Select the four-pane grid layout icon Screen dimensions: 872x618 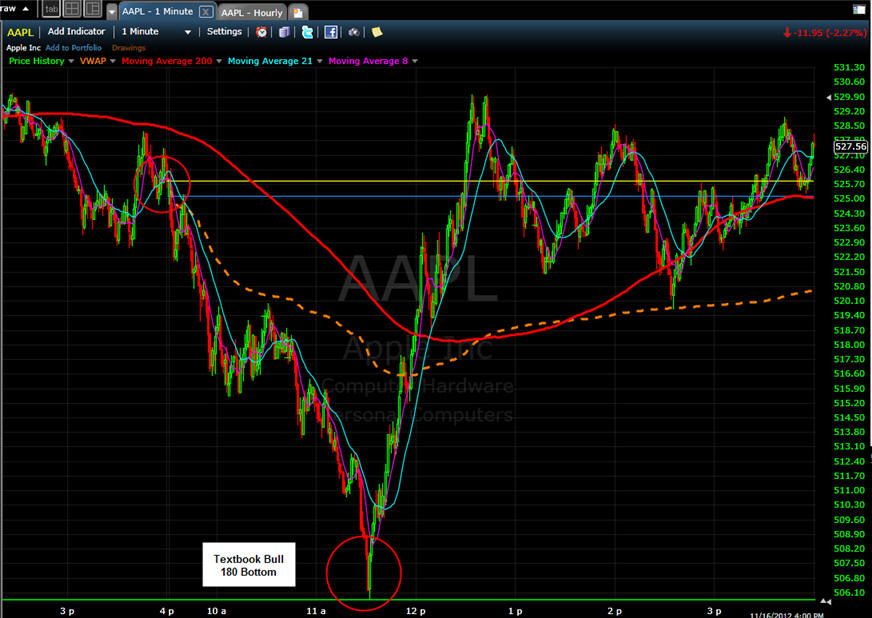tap(71, 10)
